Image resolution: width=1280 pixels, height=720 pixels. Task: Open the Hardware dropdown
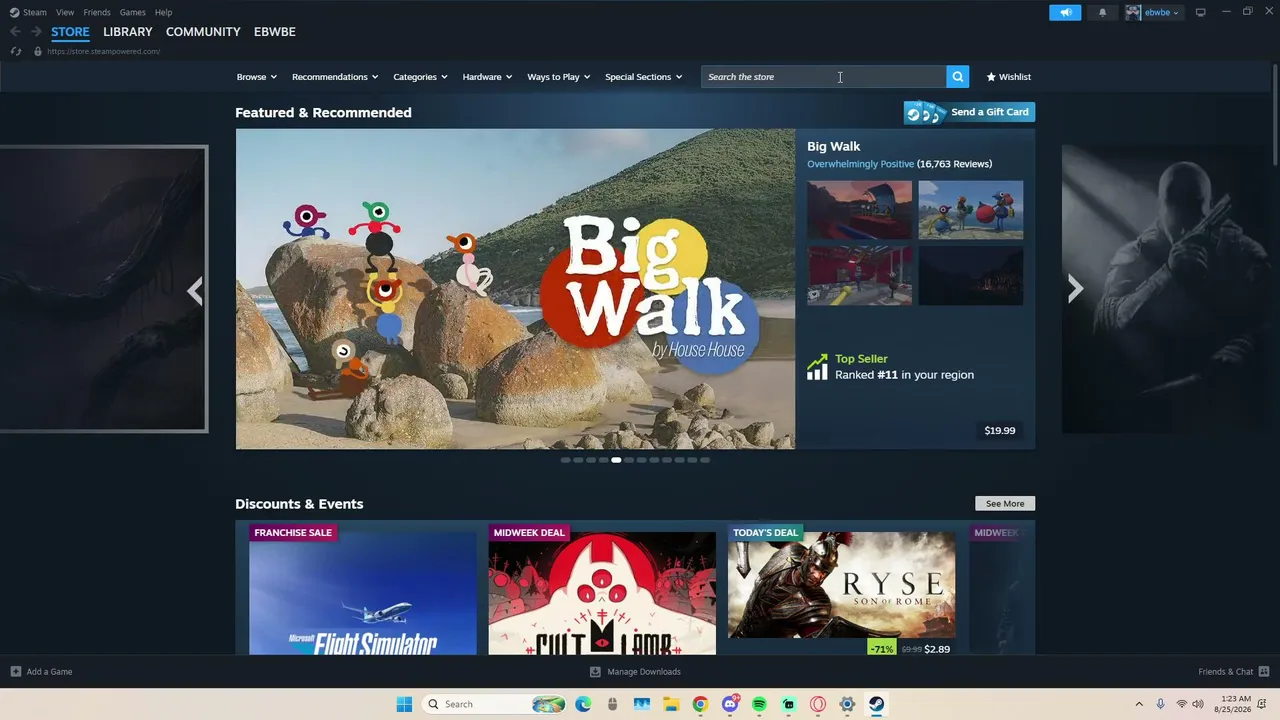coord(487,77)
